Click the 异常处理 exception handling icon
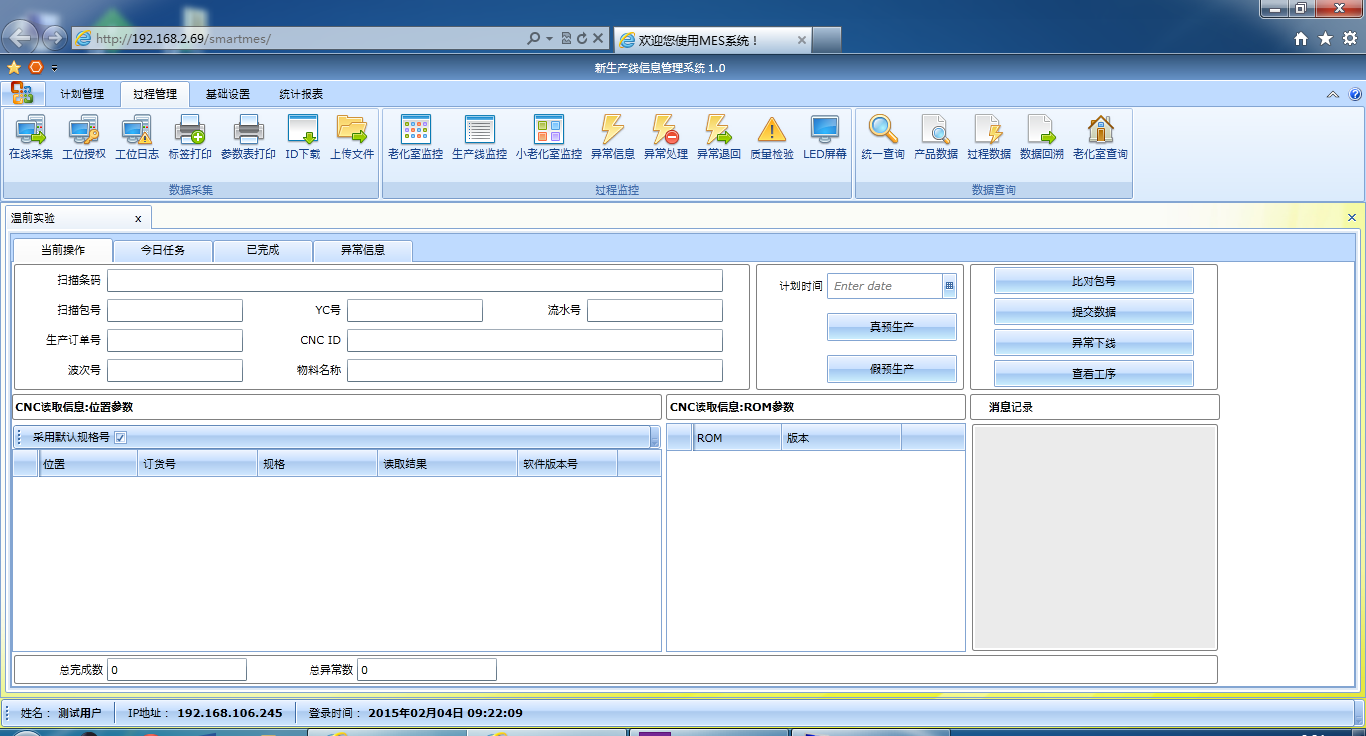 665,137
